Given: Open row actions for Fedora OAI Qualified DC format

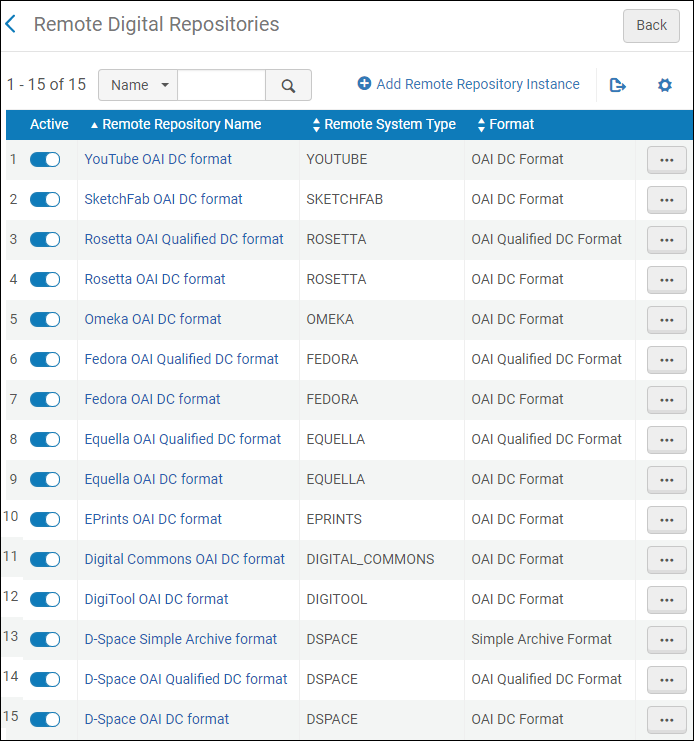Looking at the screenshot, I should [x=667, y=360].
